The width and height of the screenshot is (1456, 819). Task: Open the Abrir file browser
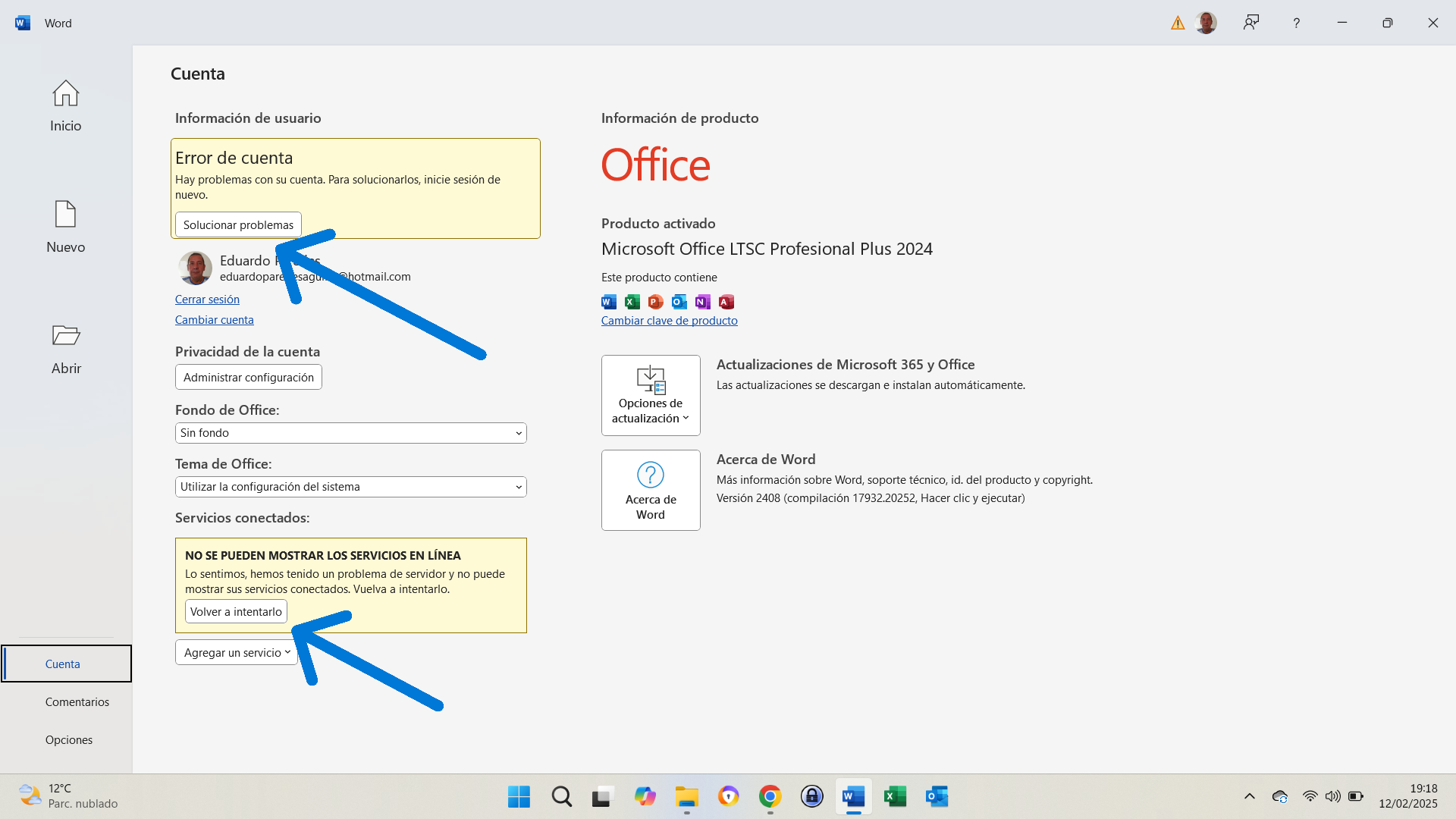tap(65, 349)
